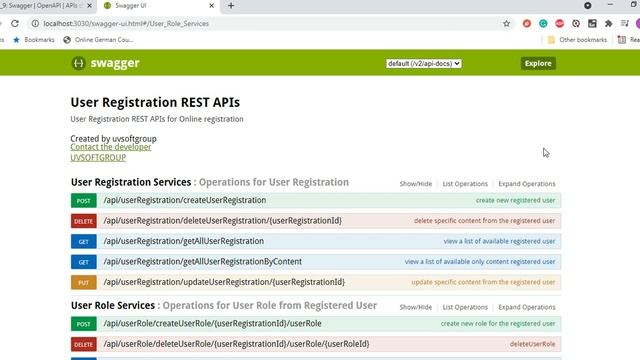Switch to the Swagger OpenAPI tab
Viewport: 640px width, 360px height.
[x=41, y=6]
